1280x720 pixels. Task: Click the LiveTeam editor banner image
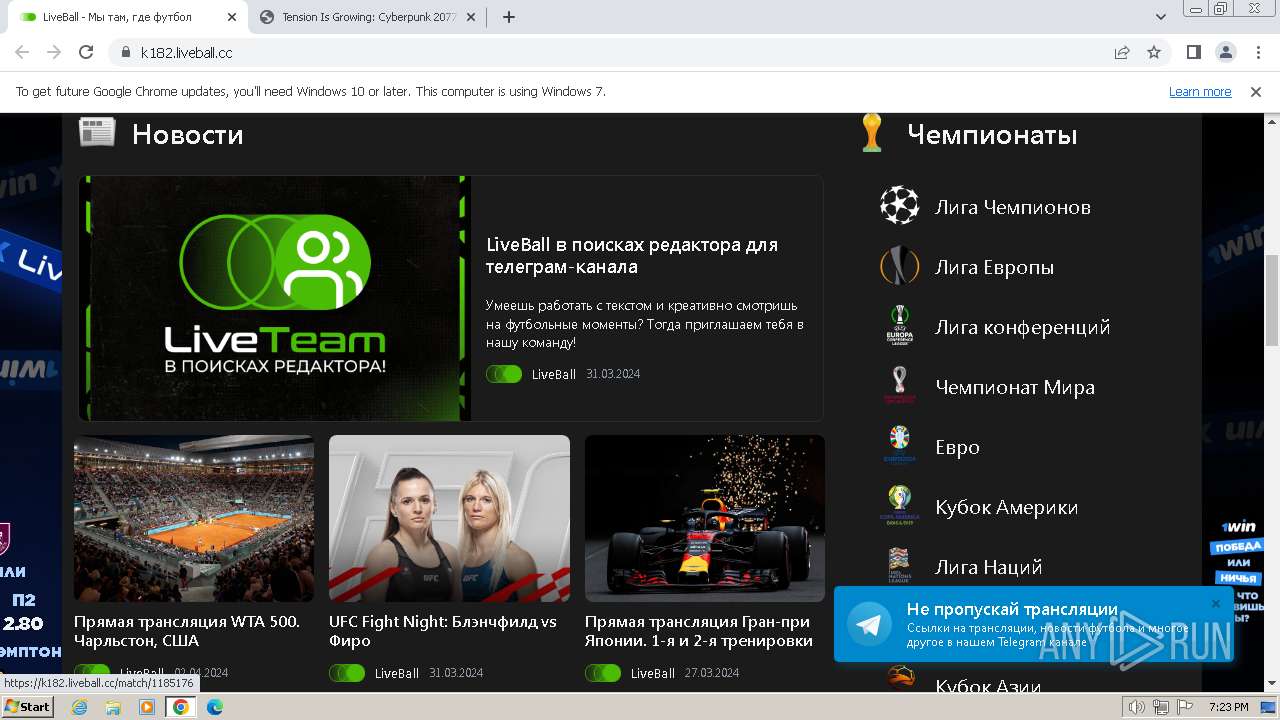pos(275,298)
